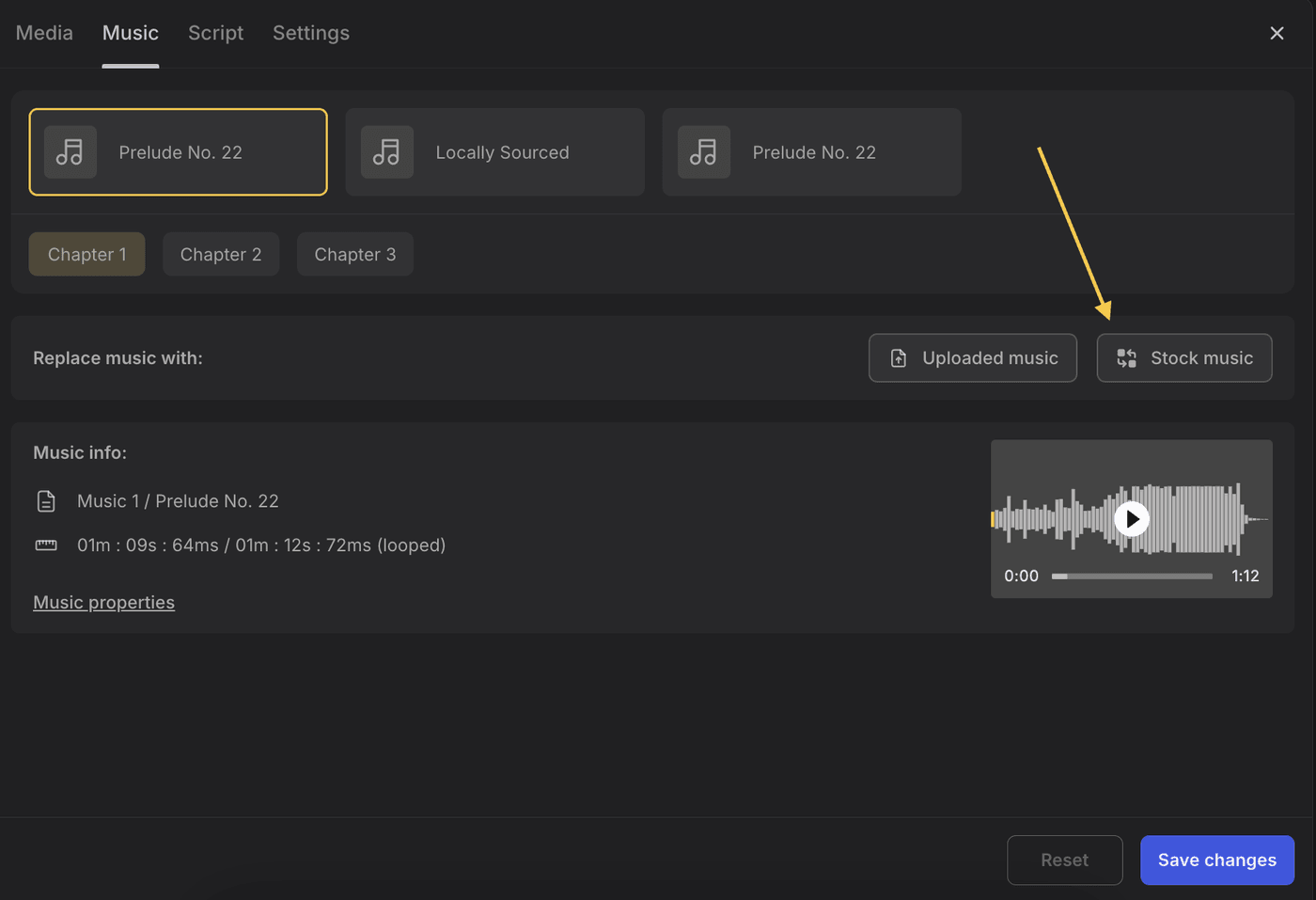The image size is (1316, 900).
Task: Click the music note icon on Locally Sourced
Action: pyautogui.click(x=386, y=152)
